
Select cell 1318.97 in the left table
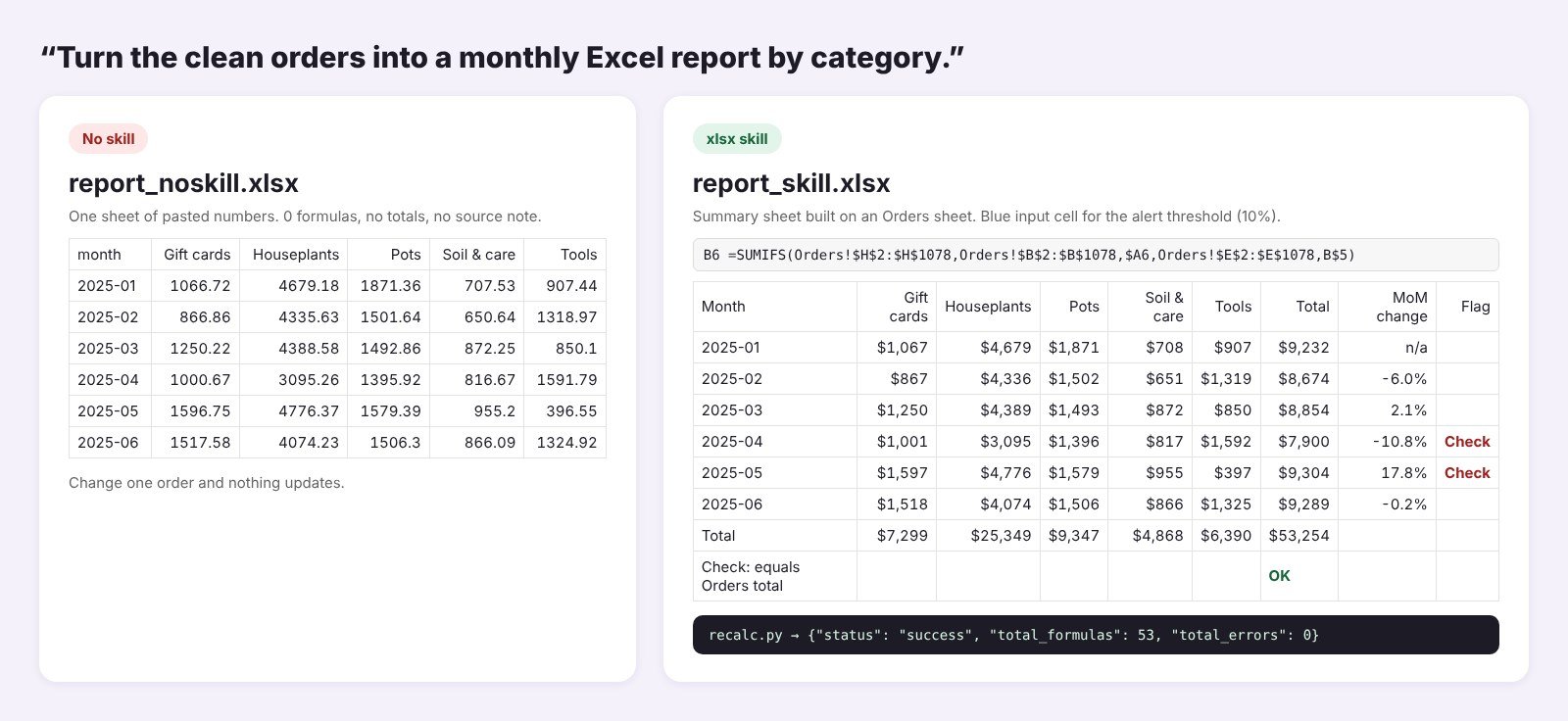click(x=565, y=317)
